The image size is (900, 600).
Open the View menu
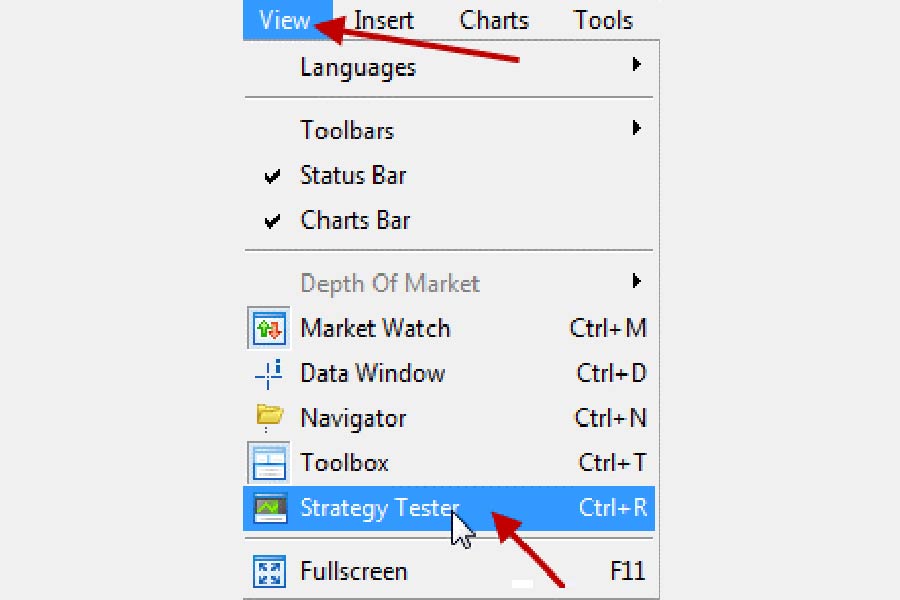point(284,20)
